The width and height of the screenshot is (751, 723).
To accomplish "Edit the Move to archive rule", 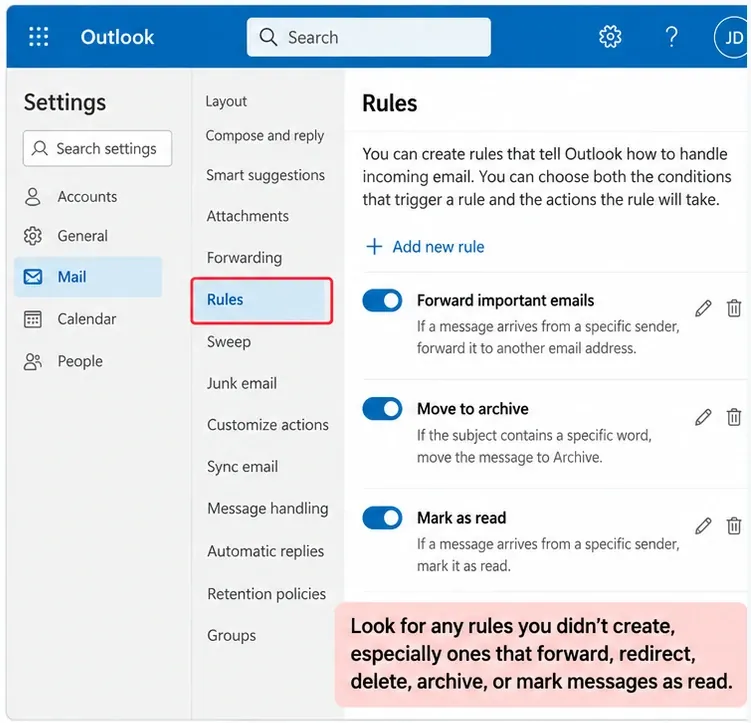I will (x=703, y=417).
